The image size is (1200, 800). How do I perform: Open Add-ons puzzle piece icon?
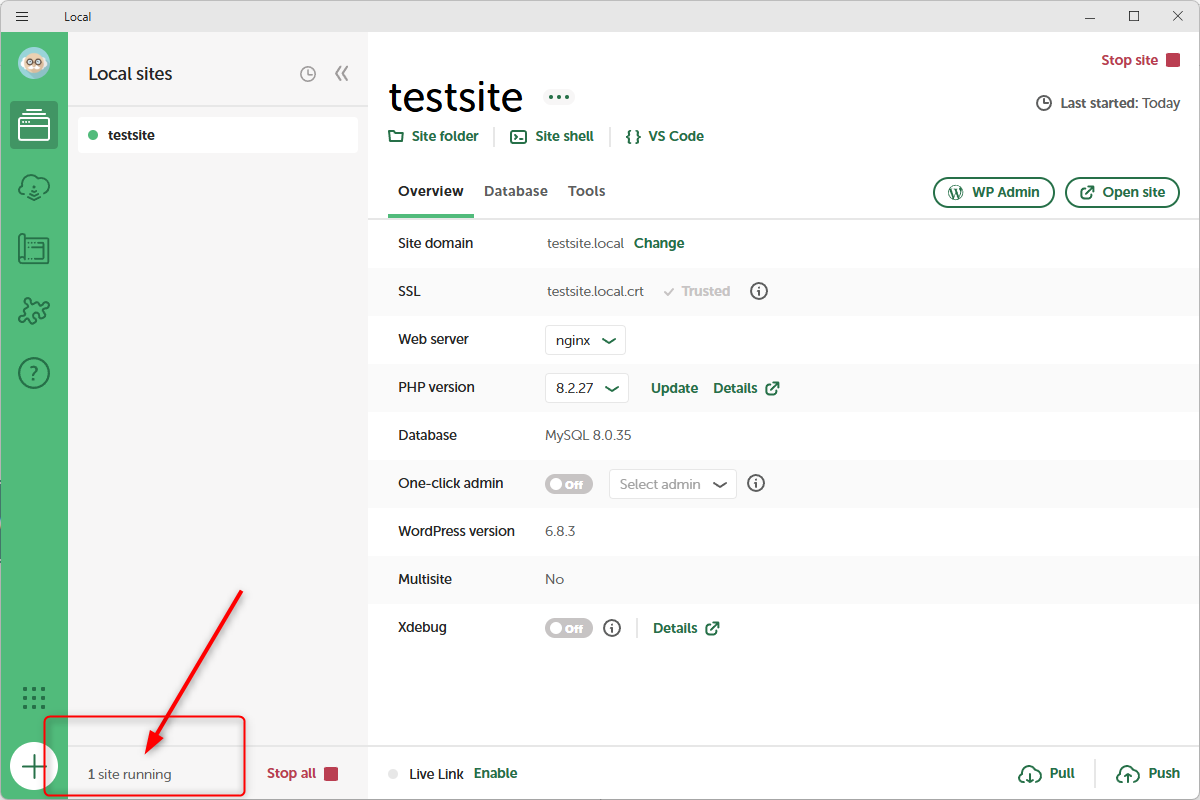pos(34,311)
